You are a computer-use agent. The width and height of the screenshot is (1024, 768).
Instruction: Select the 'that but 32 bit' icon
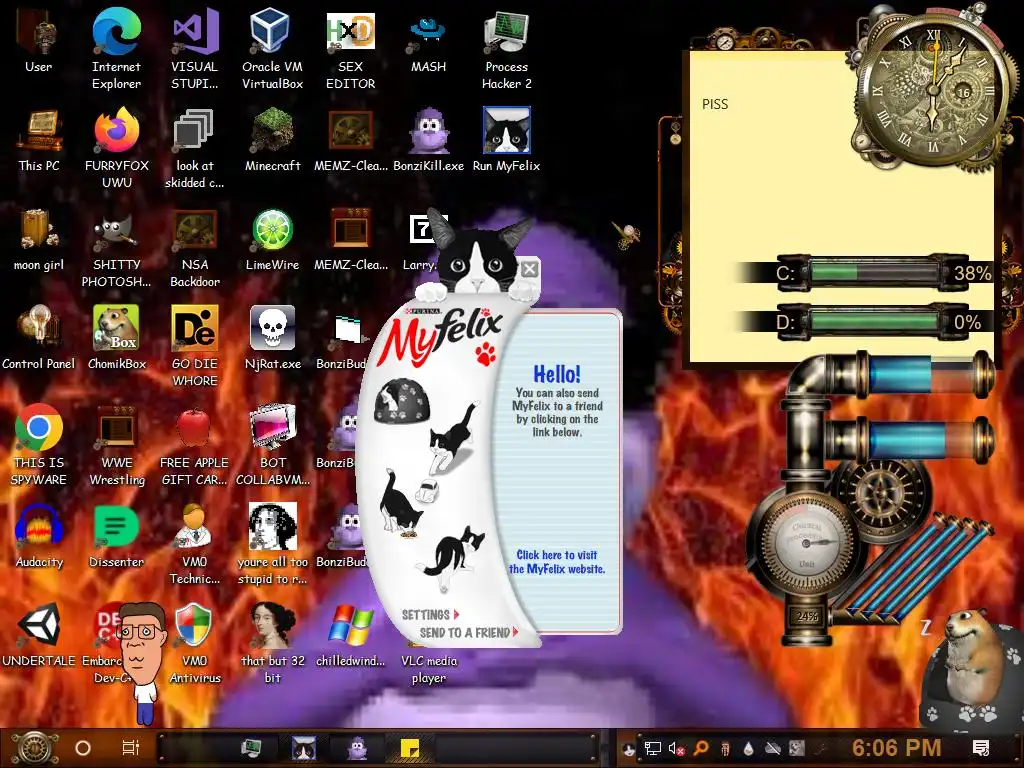tap(272, 626)
